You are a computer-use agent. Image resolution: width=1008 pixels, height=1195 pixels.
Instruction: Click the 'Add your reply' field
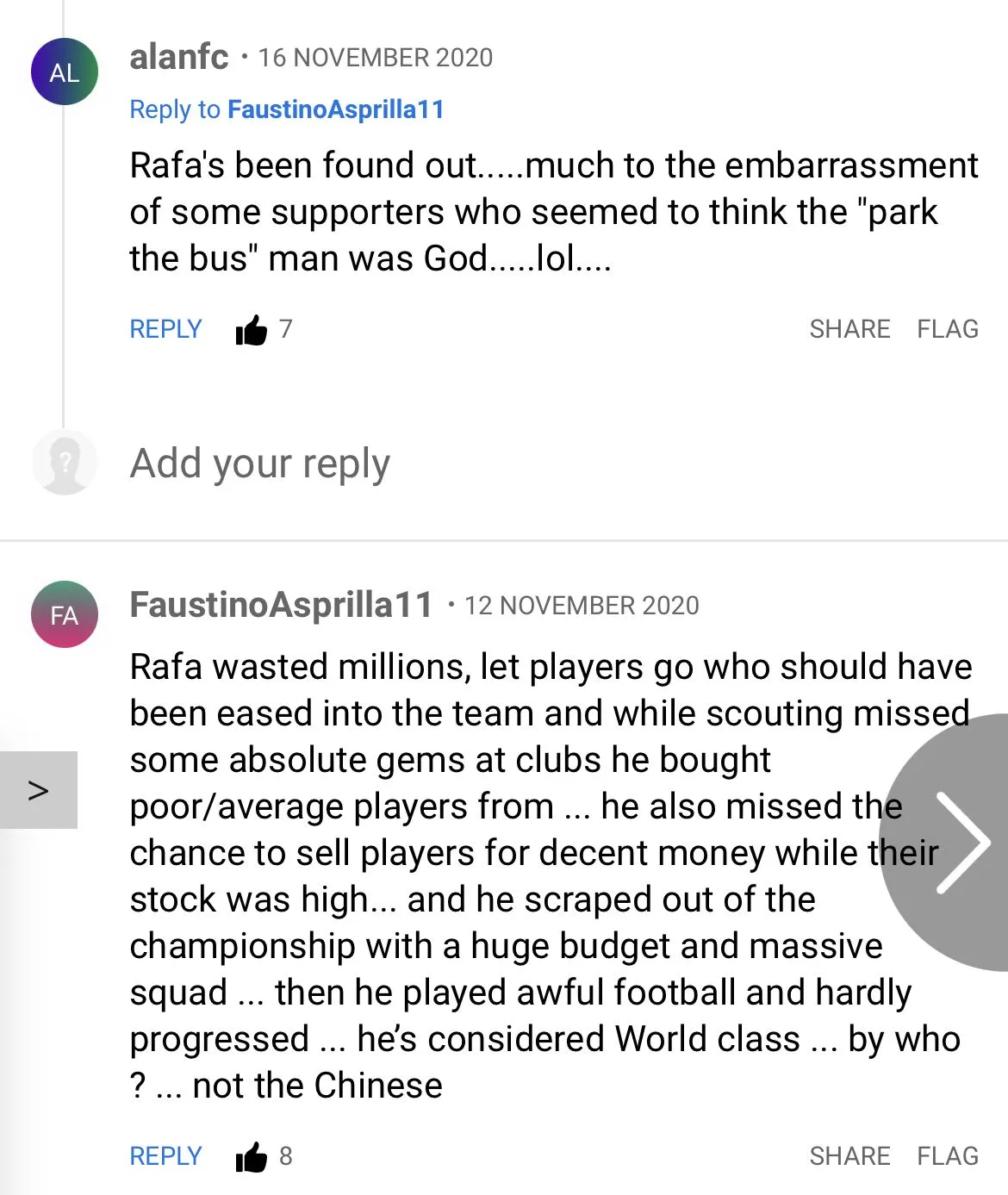click(x=260, y=464)
